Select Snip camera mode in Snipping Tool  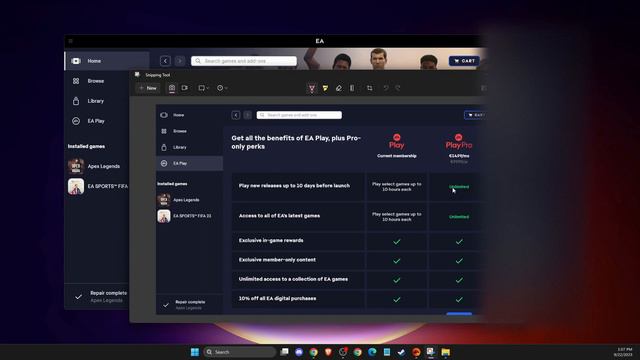172,88
